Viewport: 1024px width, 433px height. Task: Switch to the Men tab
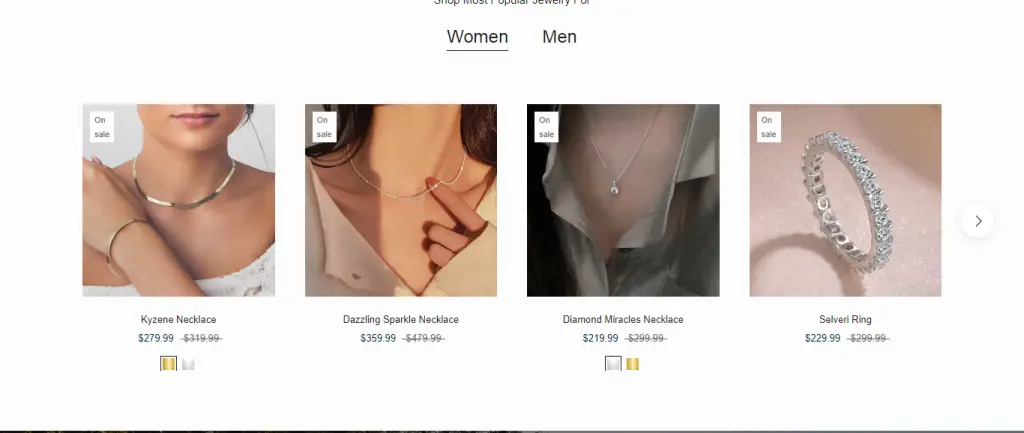coord(559,37)
